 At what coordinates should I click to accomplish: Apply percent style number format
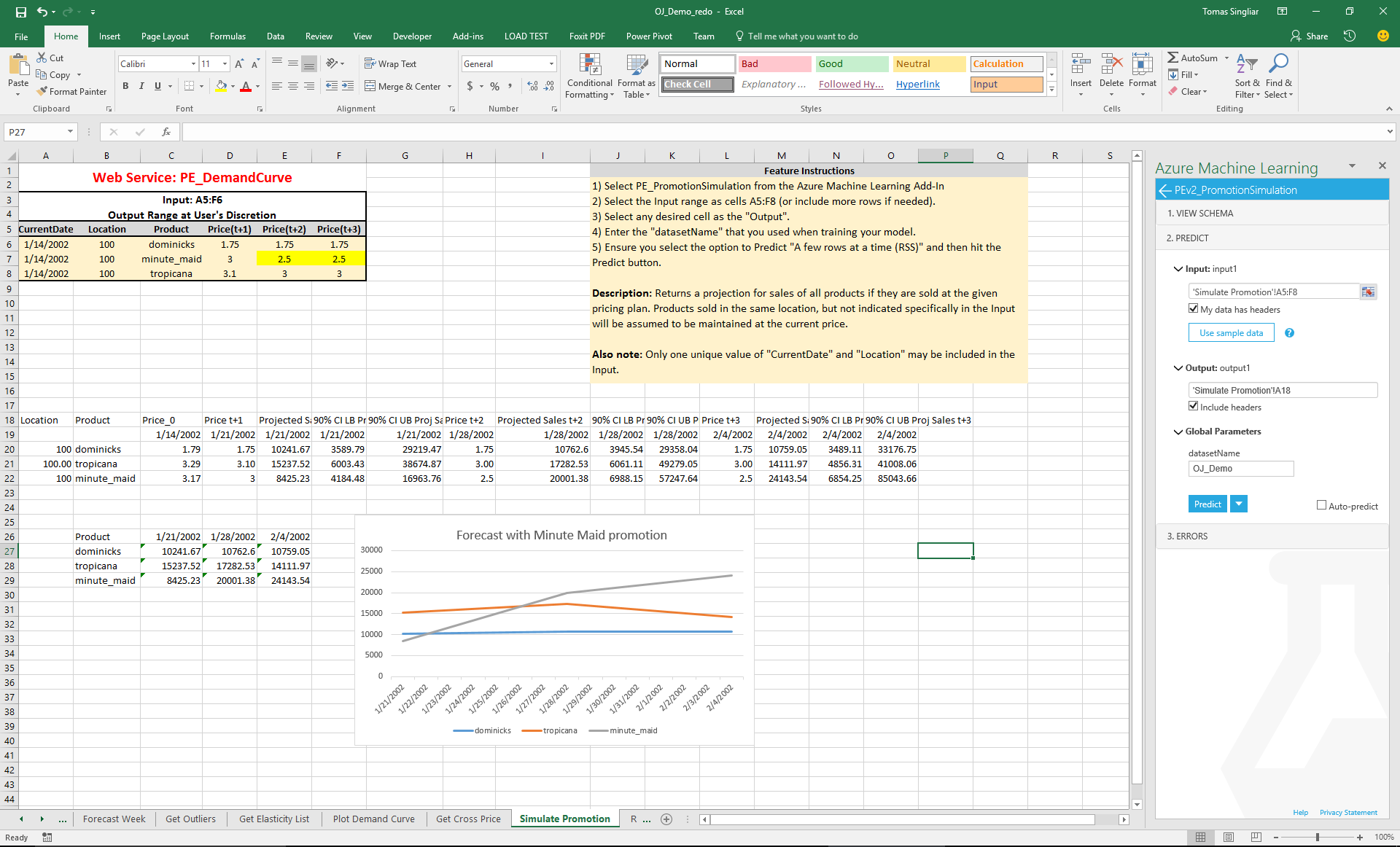click(494, 86)
